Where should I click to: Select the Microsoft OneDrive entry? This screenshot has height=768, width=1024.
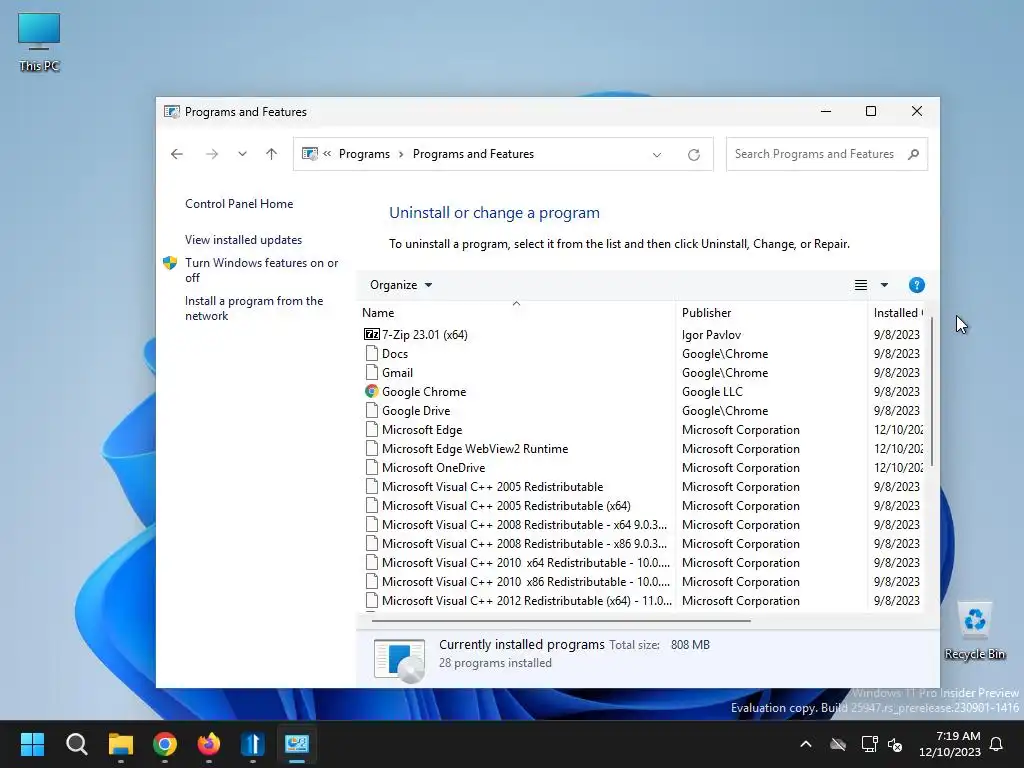(x=434, y=468)
